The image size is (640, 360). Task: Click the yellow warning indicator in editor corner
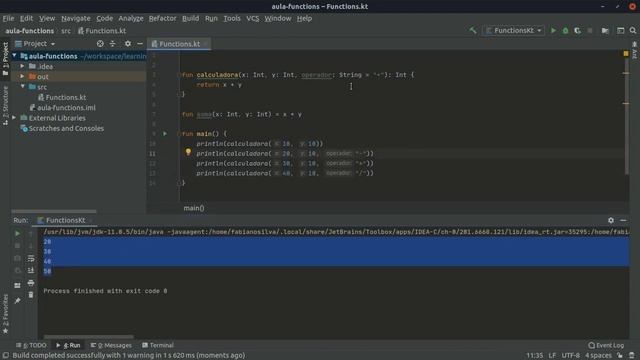[x=626, y=54]
